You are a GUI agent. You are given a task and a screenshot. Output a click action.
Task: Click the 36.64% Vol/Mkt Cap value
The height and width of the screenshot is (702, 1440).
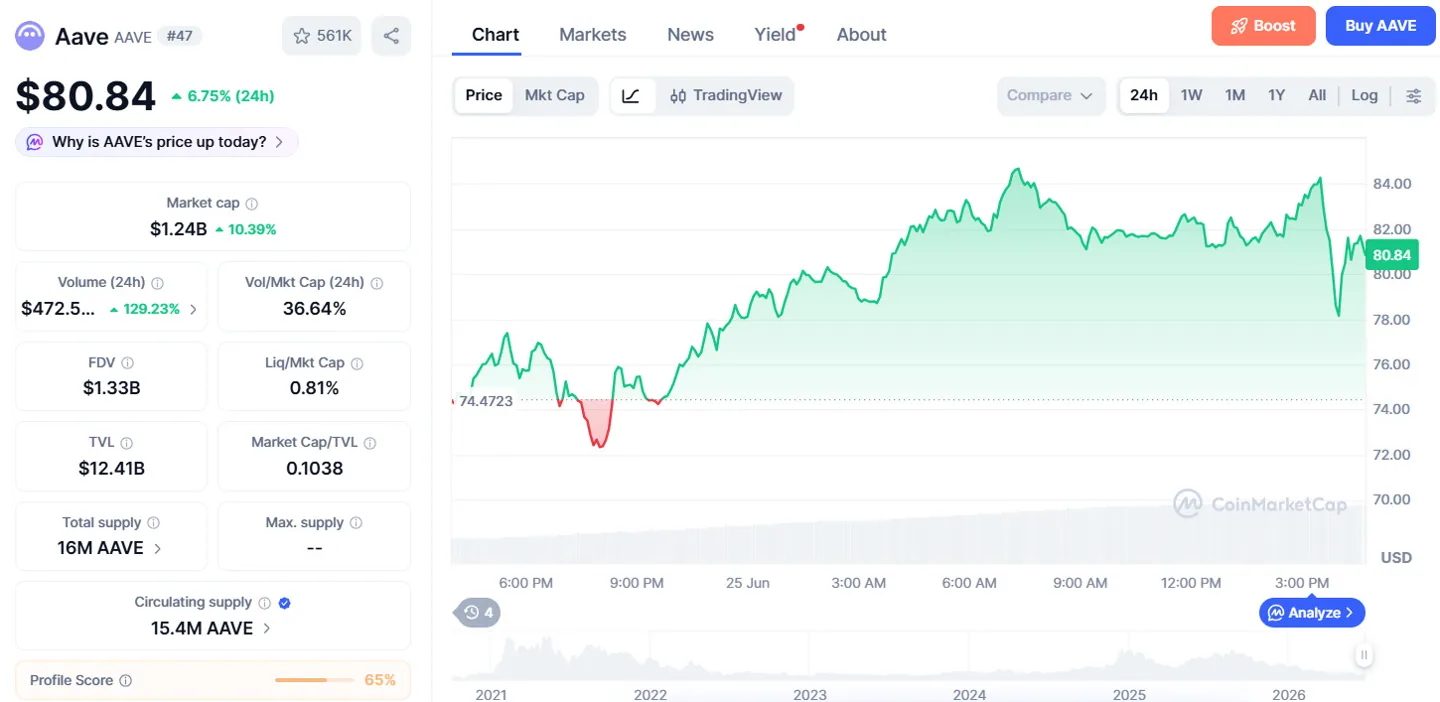tap(314, 308)
